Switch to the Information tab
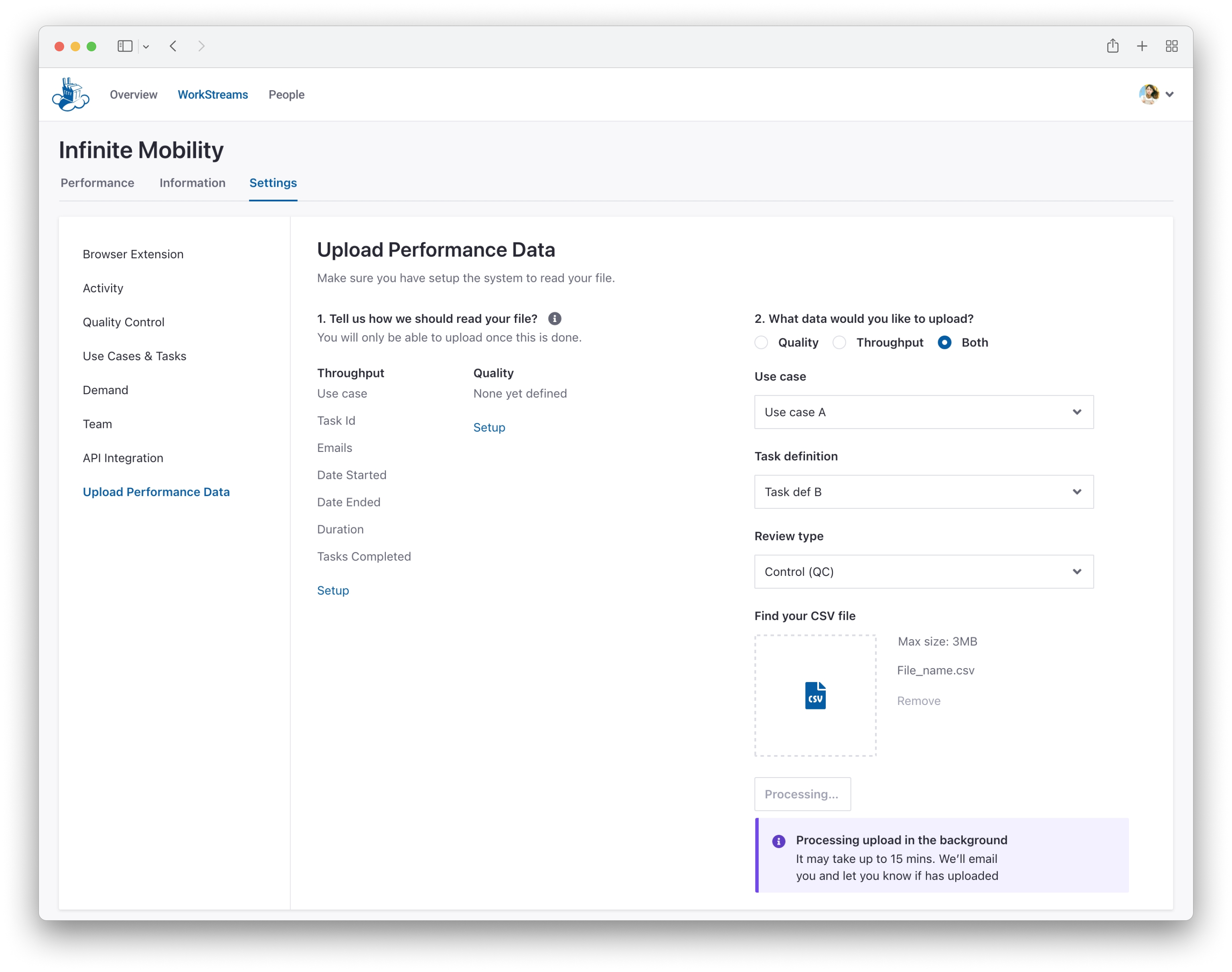Screen dimensions: 1232x972 coord(192,183)
